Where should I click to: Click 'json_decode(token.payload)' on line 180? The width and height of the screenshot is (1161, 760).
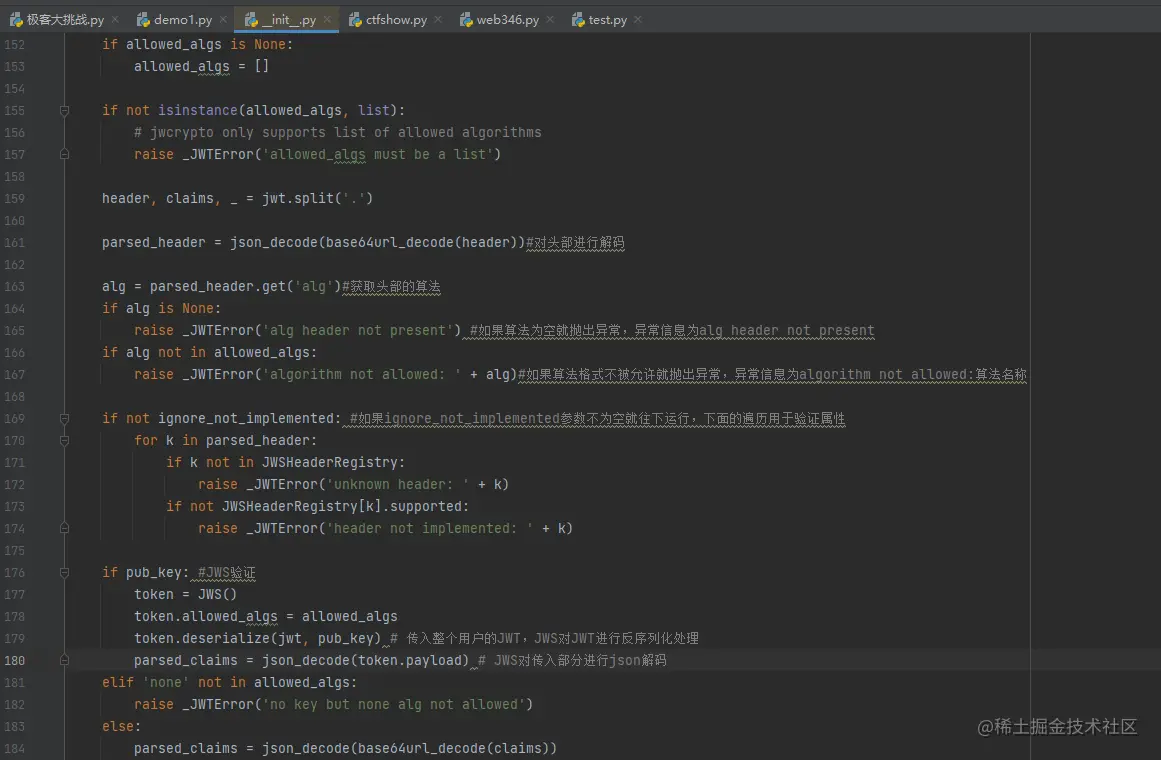(x=366, y=660)
